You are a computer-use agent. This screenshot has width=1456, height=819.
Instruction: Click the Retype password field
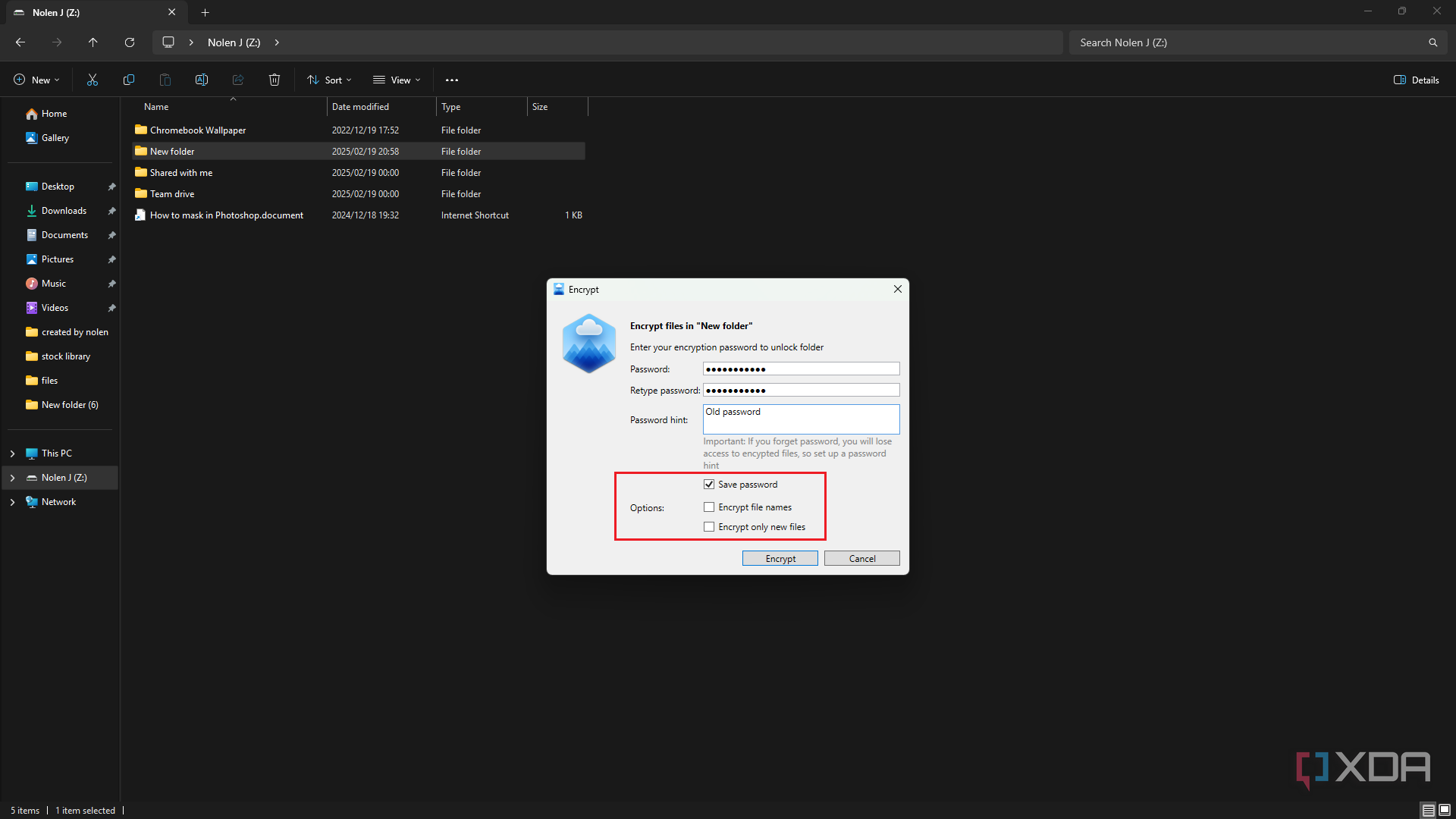801,390
